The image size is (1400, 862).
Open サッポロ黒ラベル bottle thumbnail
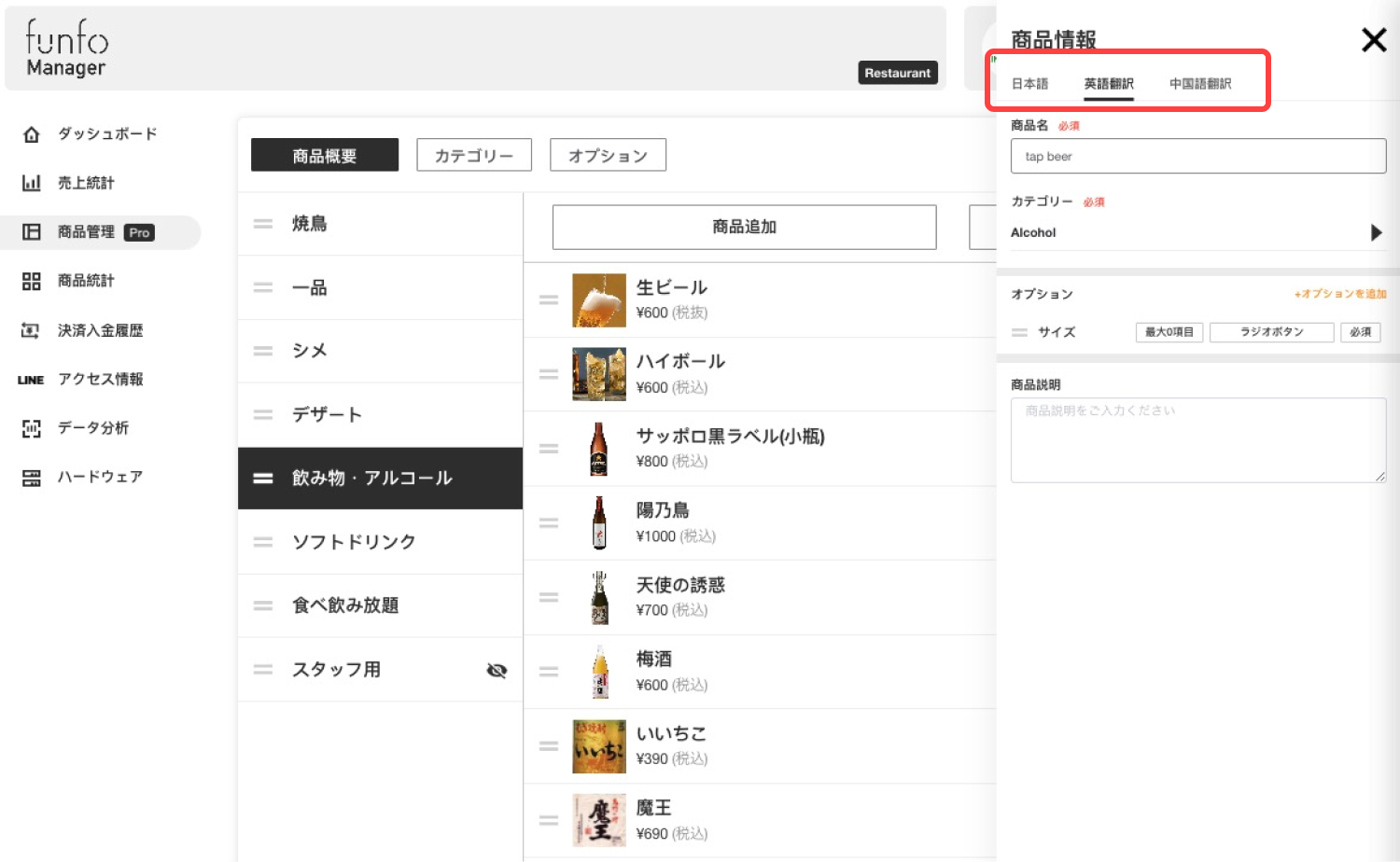tap(599, 449)
